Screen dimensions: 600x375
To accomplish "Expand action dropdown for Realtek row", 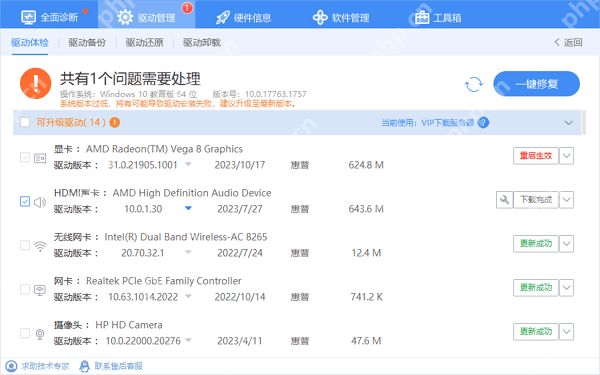I will pos(567,288).
